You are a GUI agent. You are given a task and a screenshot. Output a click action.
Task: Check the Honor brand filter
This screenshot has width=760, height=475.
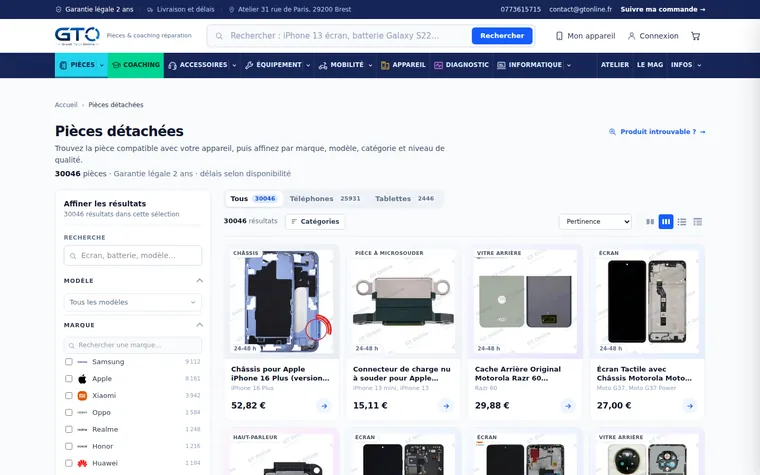(x=69, y=446)
